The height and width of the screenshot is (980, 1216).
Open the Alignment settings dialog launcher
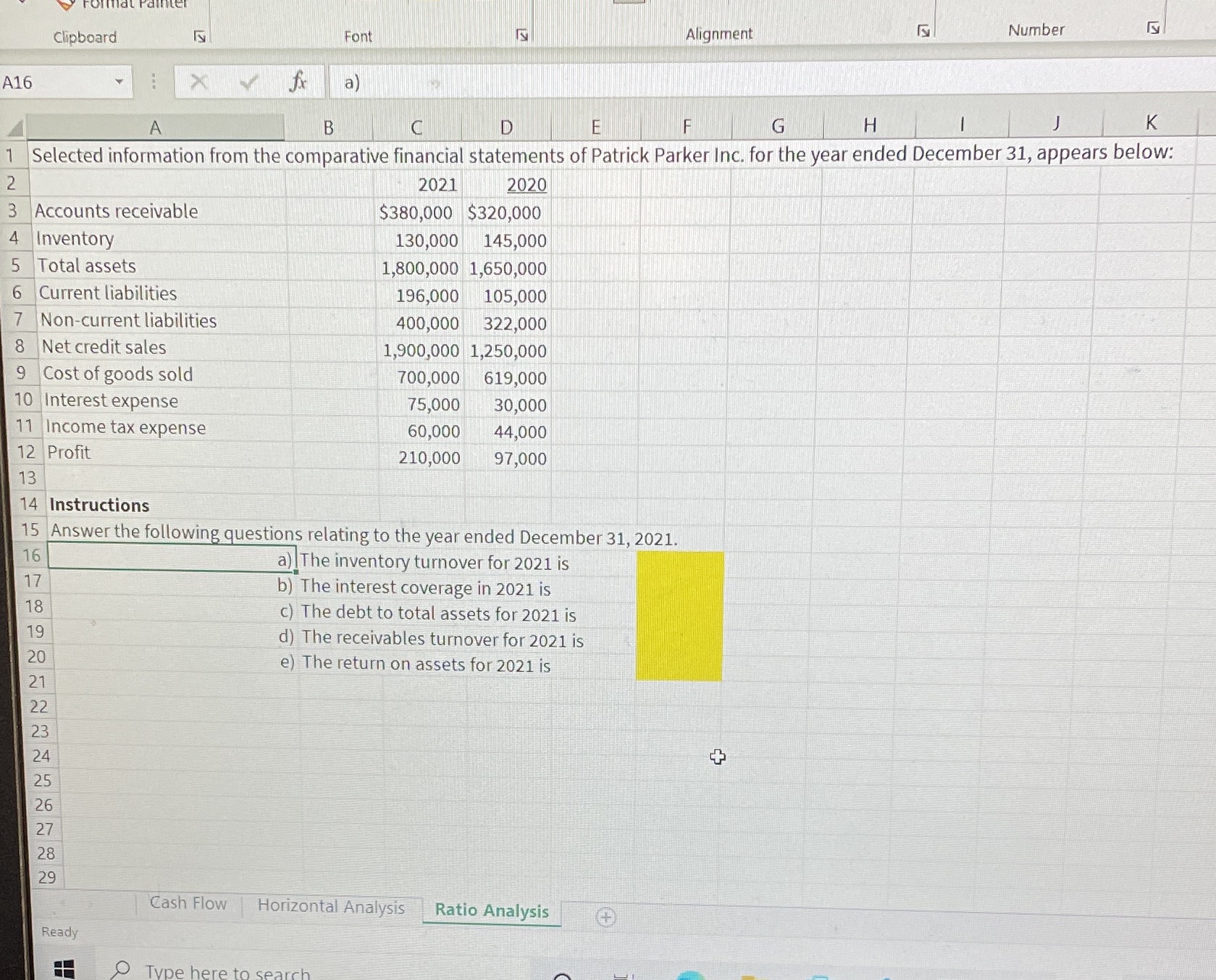coord(923,30)
